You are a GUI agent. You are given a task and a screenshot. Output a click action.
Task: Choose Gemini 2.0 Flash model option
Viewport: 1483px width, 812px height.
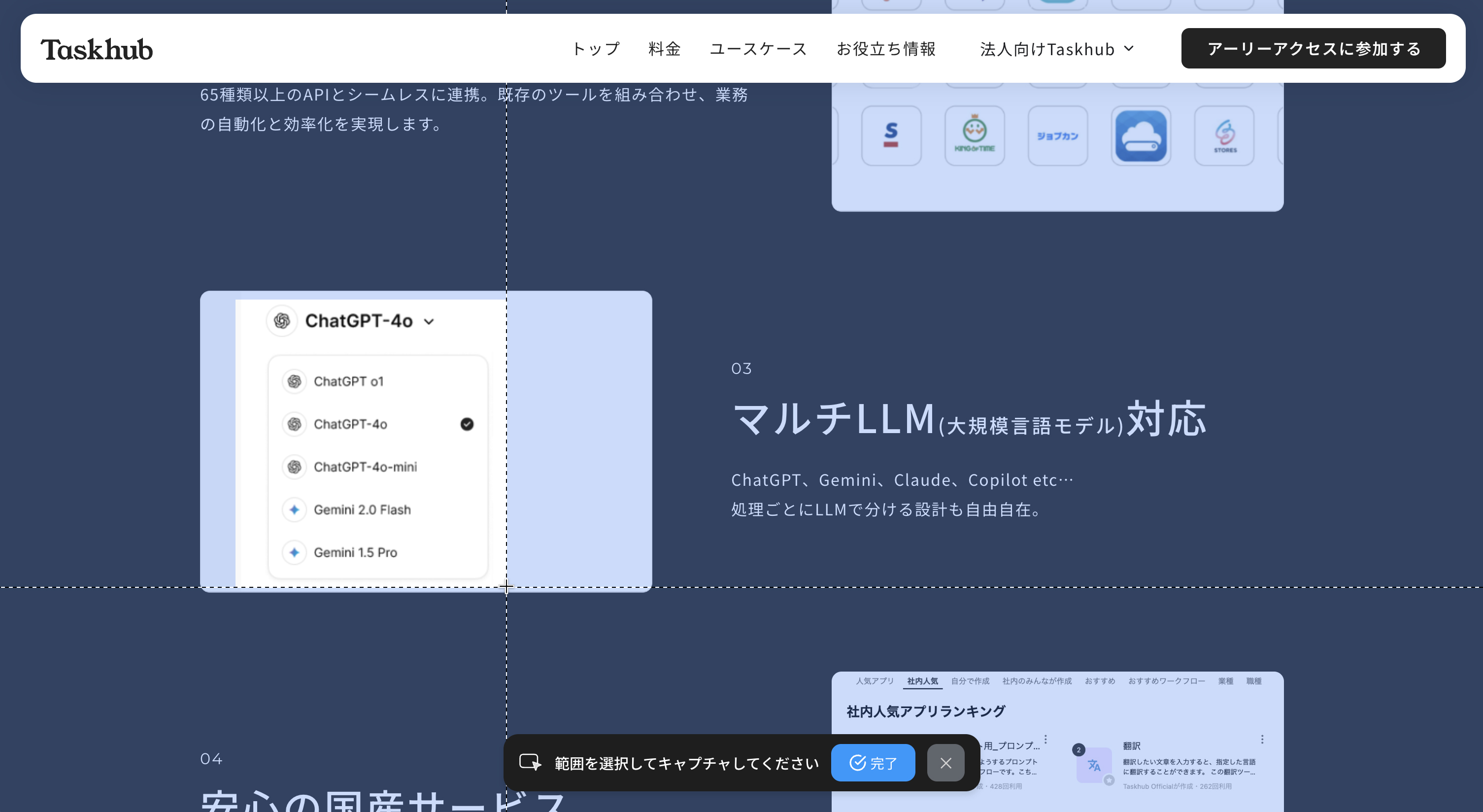click(x=378, y=509)
